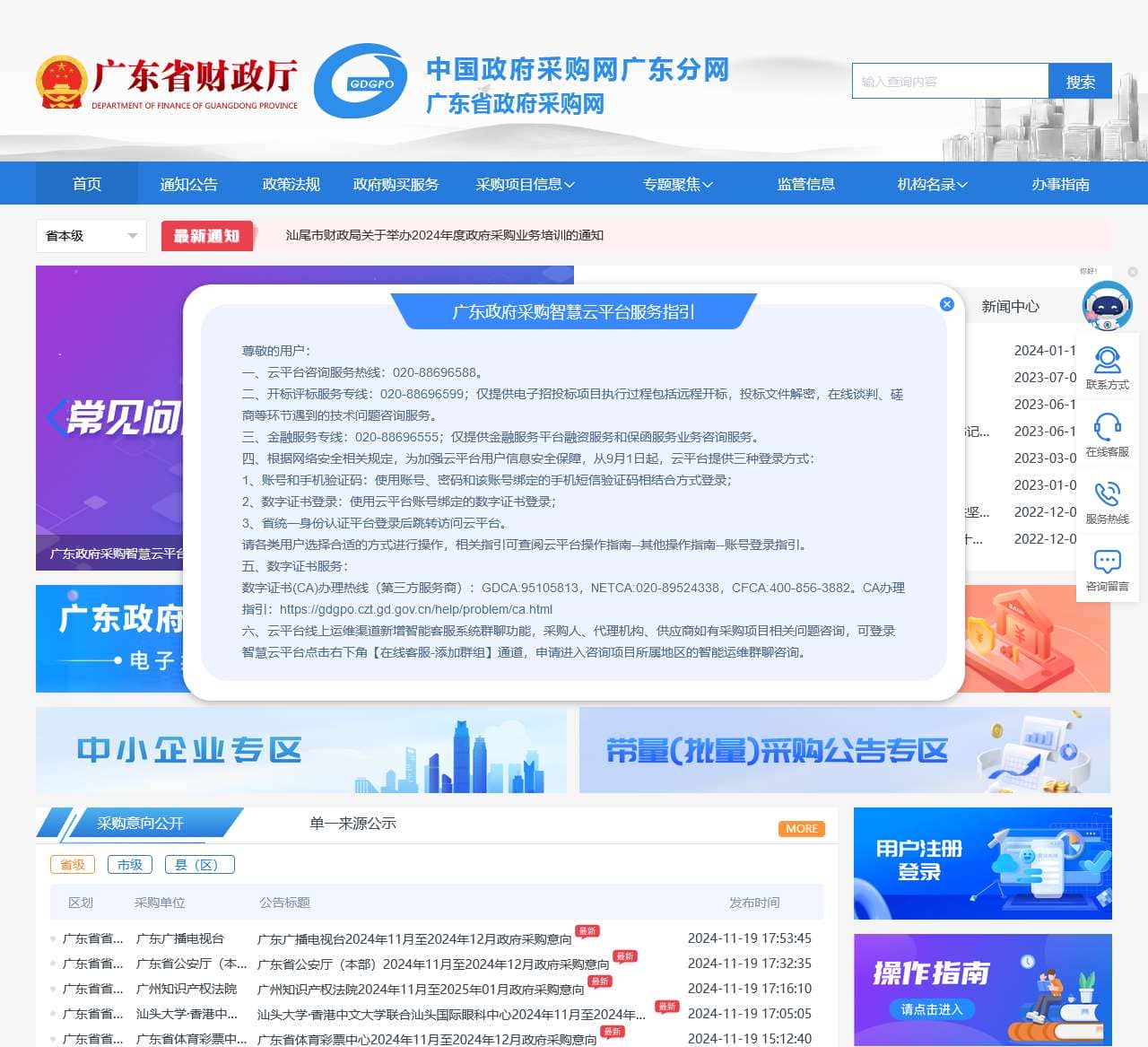This screenshot has width=1148, height=1047.
Task: Open the 通知公告 nav item
Action: pos(188,184)
